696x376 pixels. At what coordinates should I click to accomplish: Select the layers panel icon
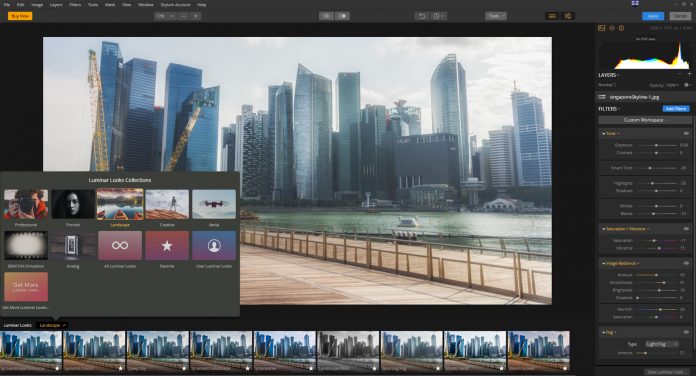612,28
